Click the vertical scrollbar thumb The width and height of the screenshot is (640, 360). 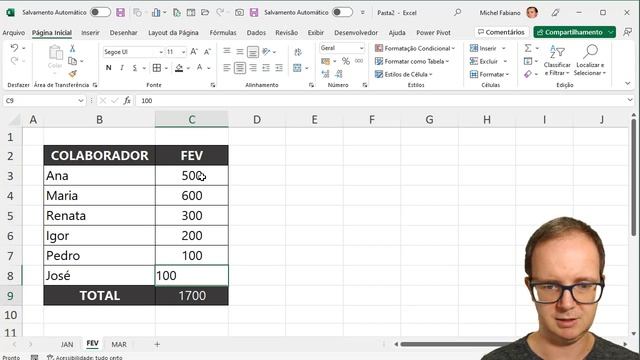pyautogui.click(x=633, y=176)
